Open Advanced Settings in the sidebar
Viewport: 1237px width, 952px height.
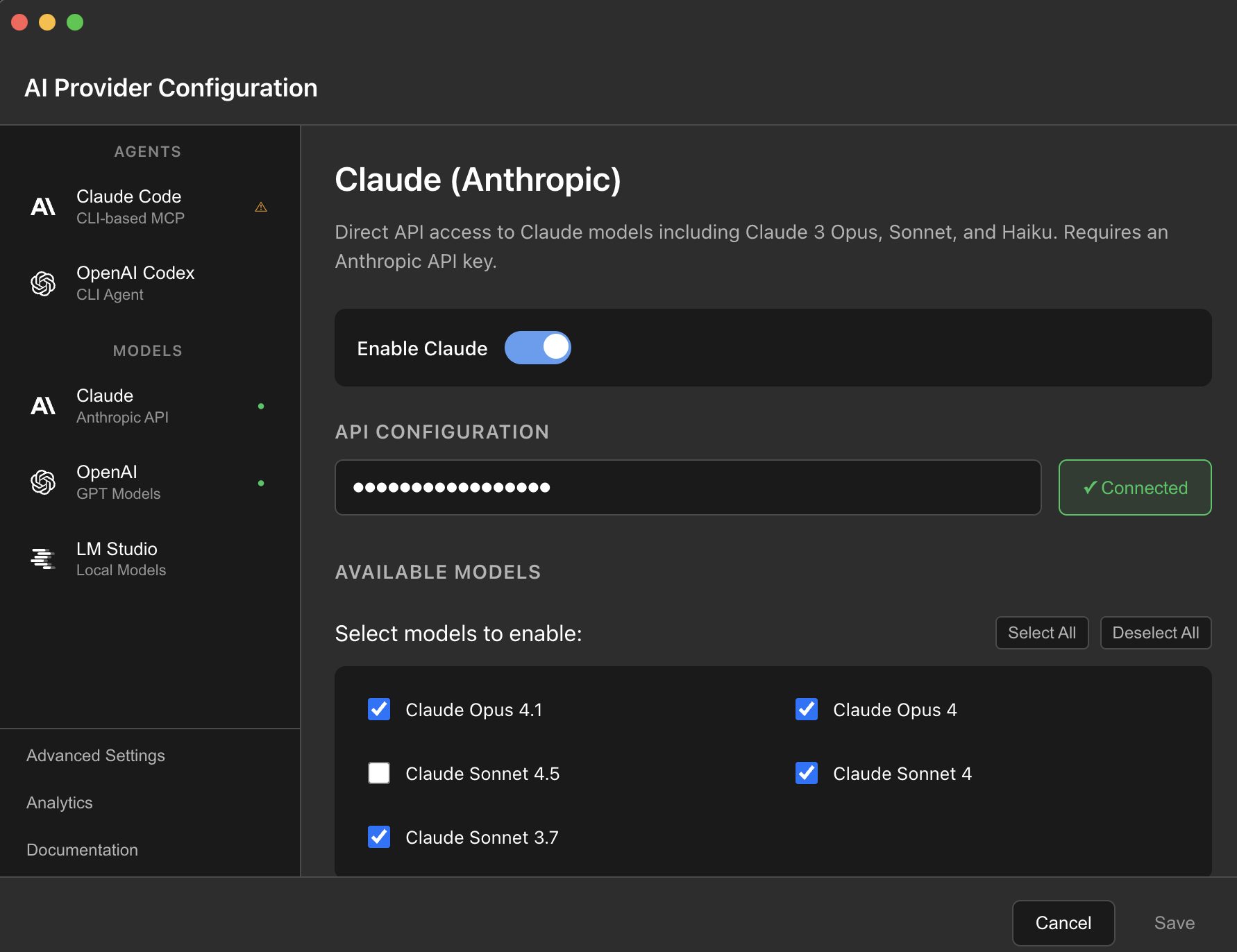(x=96, y=756)
